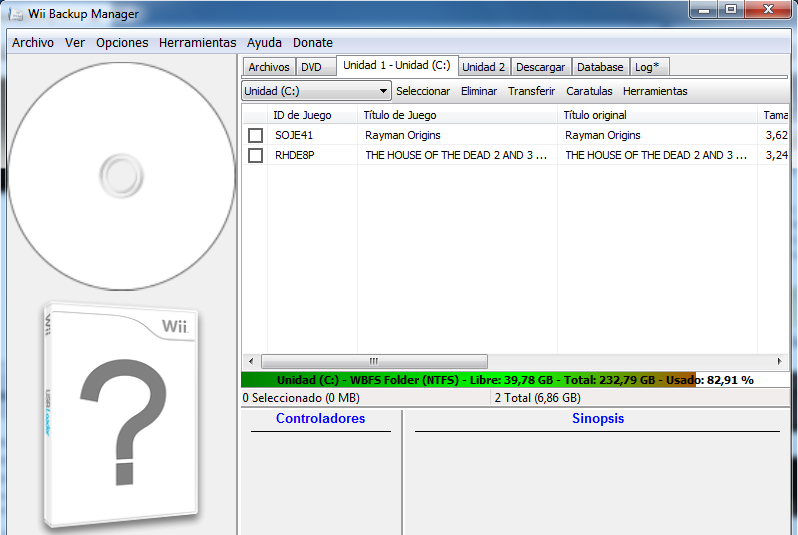This screenshot has width=798, height=535.
Task: Open the Seleccionar toolbar menu
Action: click(x=423, y=91)
